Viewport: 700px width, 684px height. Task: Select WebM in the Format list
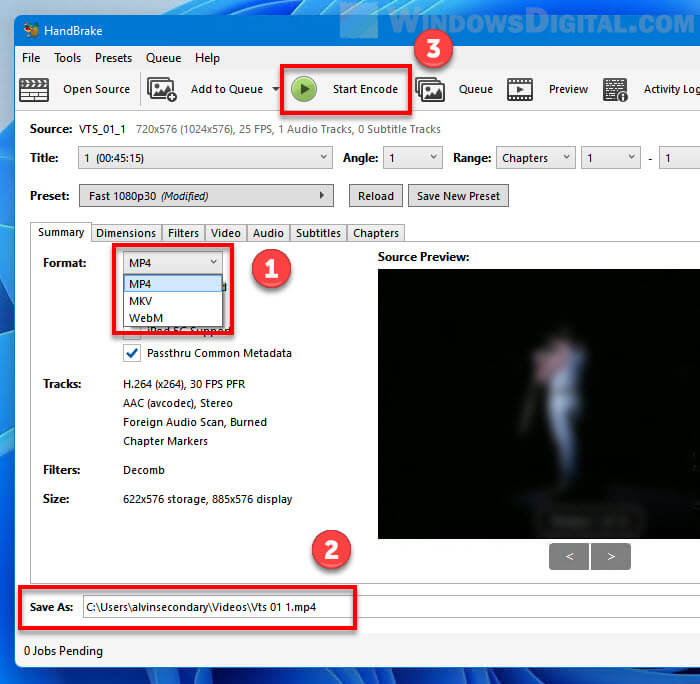click(173, 318)
